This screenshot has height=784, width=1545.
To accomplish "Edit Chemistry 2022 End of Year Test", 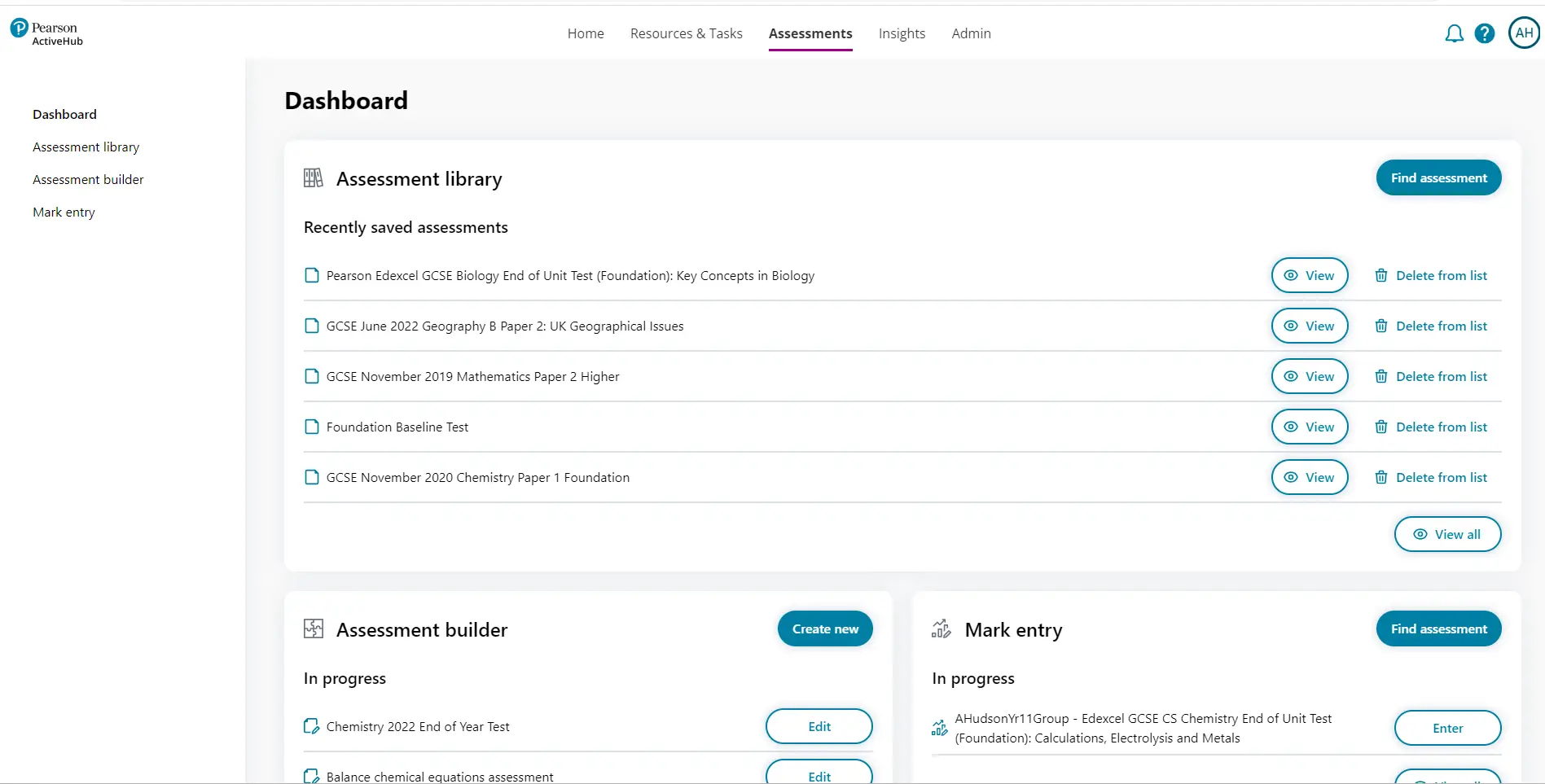I will click(x=819, y=726).
